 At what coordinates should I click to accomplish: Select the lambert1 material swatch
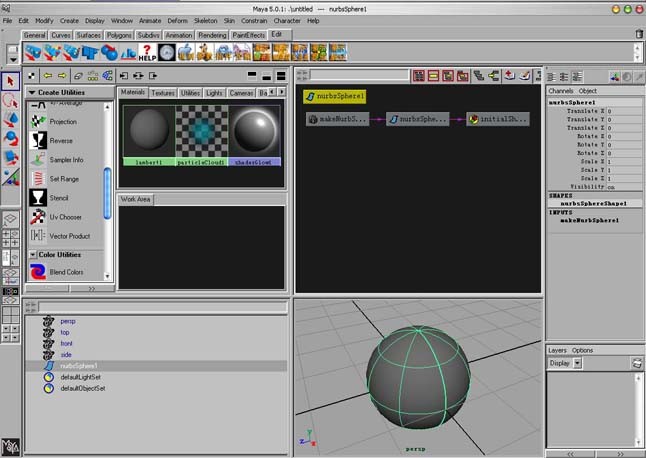tap(148, 131)
